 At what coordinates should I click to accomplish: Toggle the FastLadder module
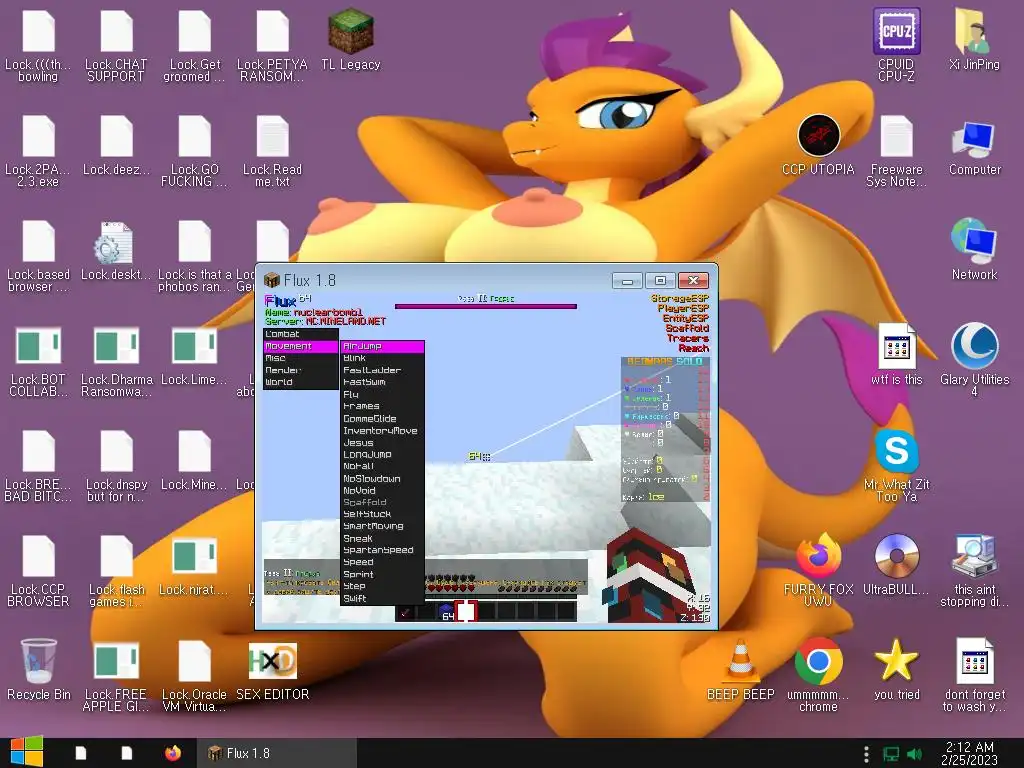click(383, 370)
